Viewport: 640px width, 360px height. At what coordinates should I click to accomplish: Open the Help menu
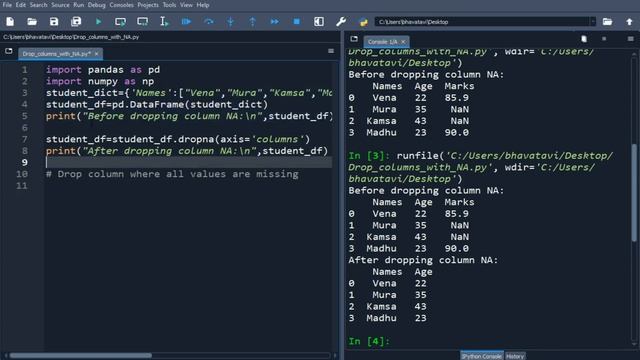click(x=203, y=5)
